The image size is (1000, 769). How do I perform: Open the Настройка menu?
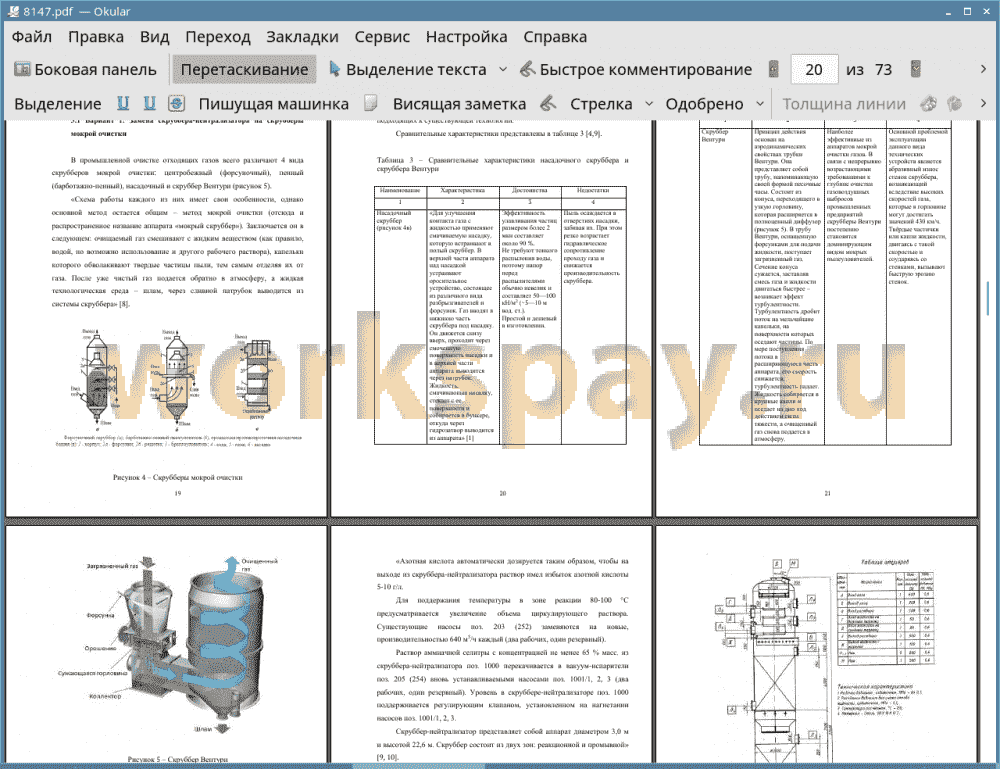click(x=466, y=37)
